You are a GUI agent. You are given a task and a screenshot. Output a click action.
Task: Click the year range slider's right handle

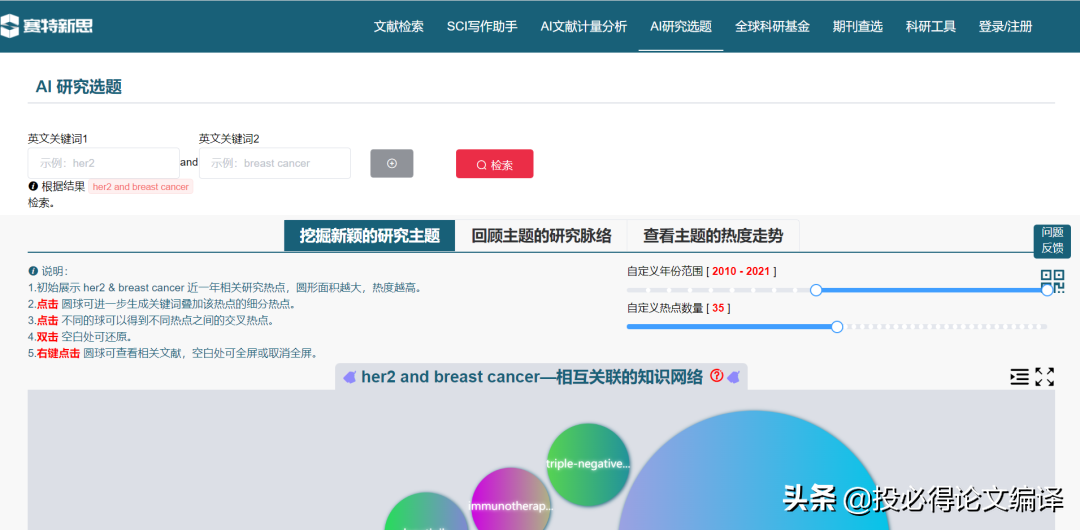1048,290
